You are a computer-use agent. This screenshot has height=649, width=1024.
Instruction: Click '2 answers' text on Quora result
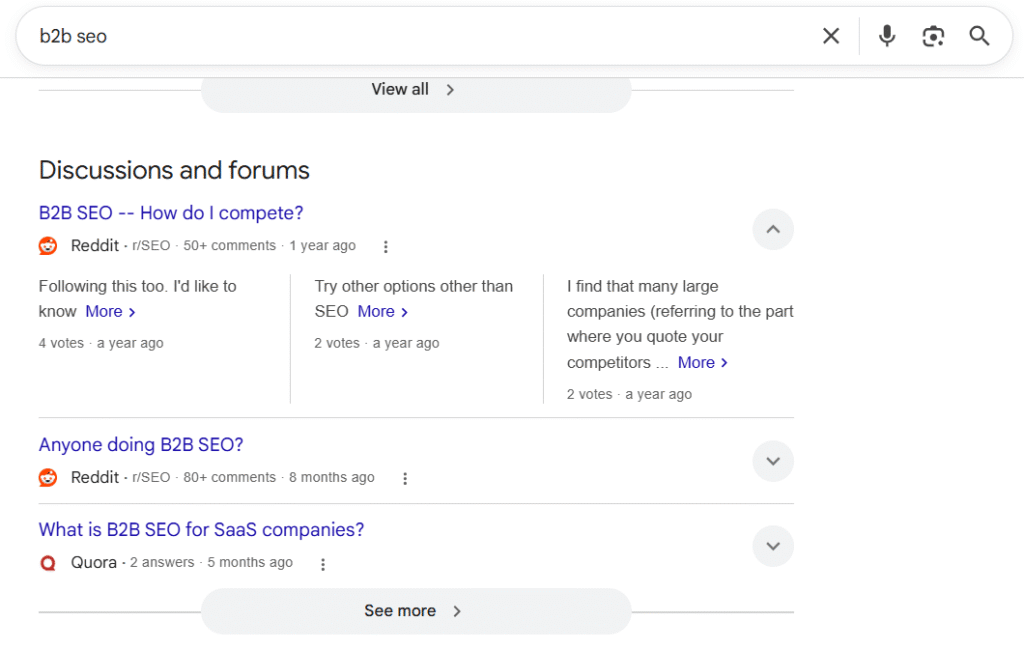(x=162, y=562)
